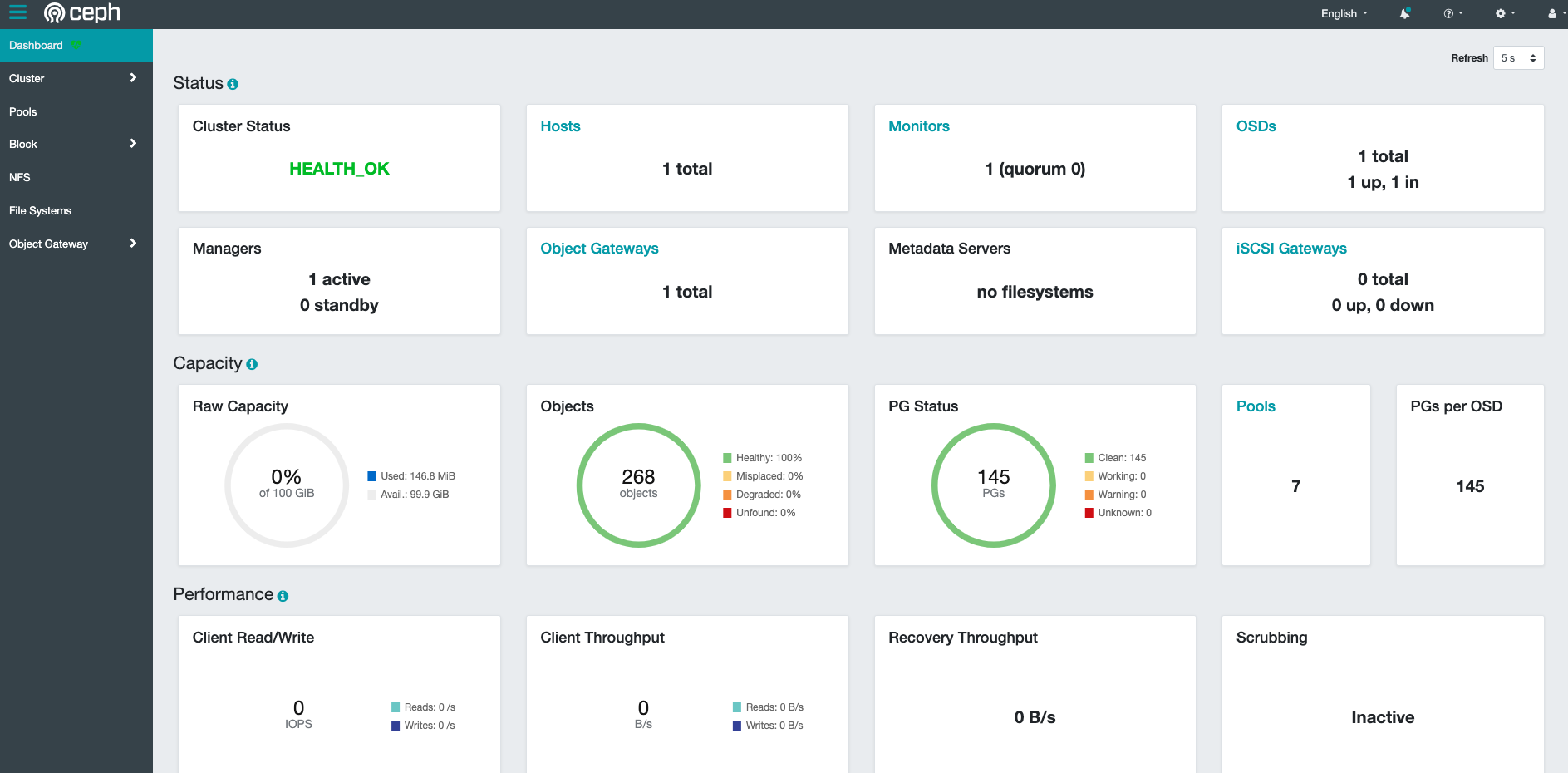The height and width of the screenshot is (773, 1568).
Task: Expand the Block sidebar menu
Action: (x=73, y=144)
